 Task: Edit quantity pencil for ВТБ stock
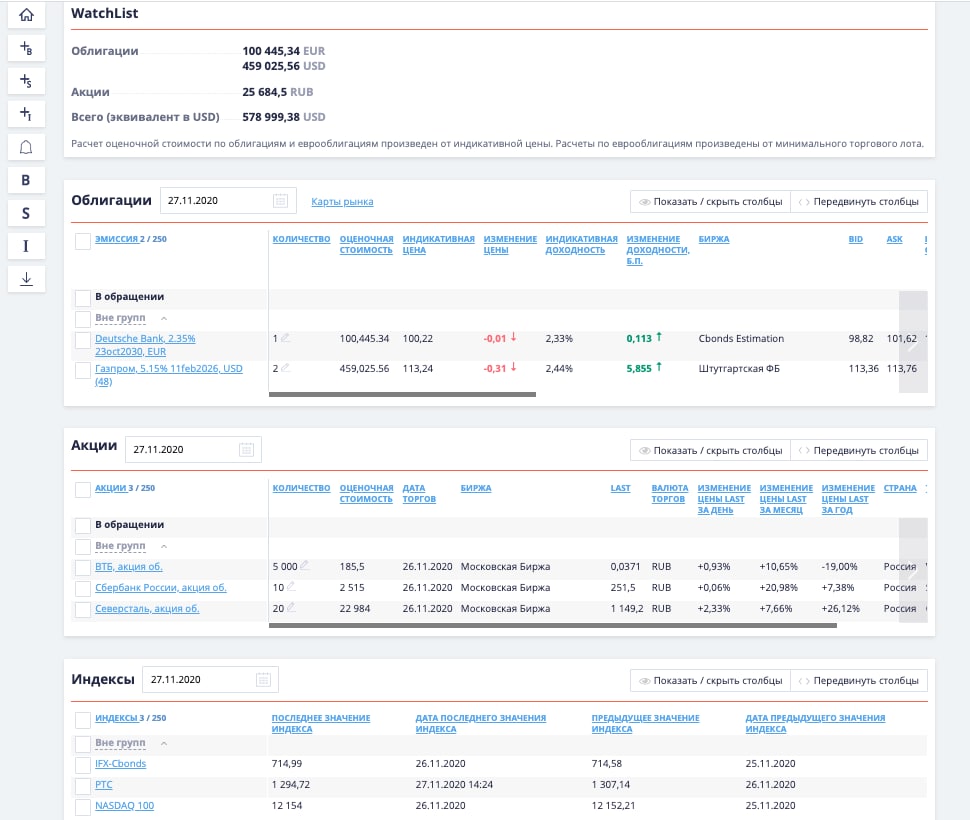click(x=304, y=565)
